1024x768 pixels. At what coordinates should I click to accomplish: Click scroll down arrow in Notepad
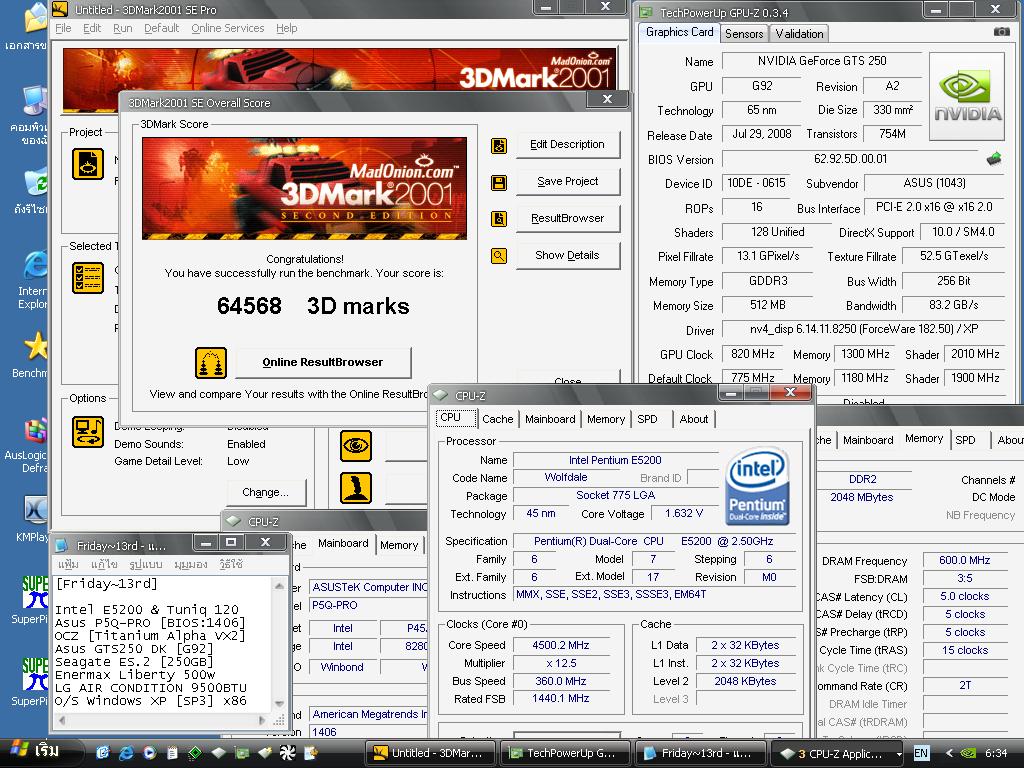click(279, 703)
